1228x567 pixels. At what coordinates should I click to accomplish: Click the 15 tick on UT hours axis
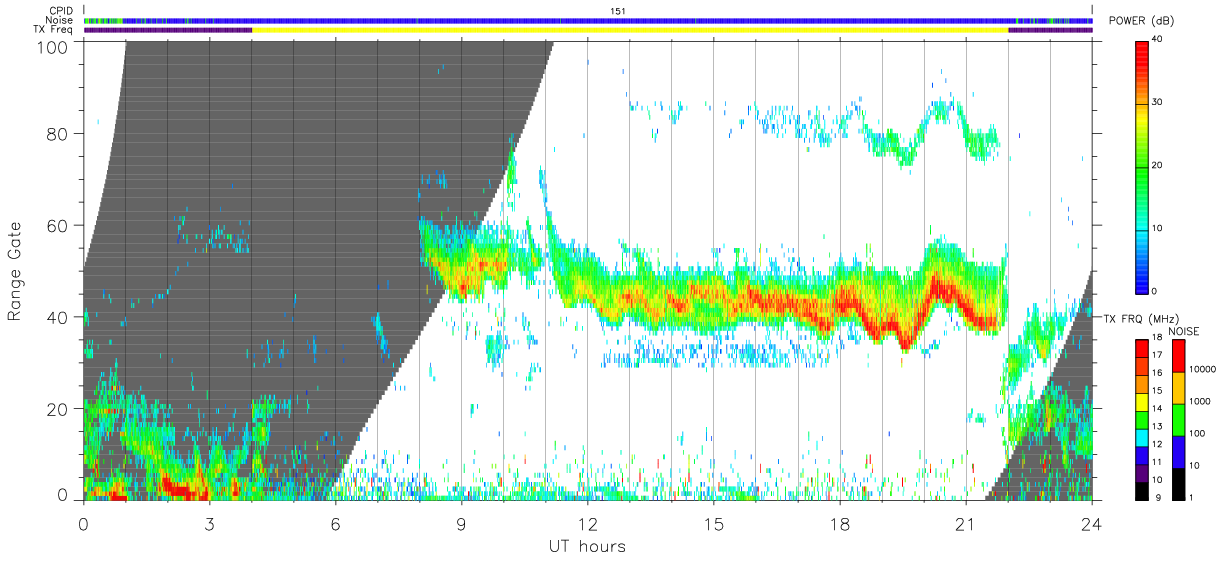point(714,524)
